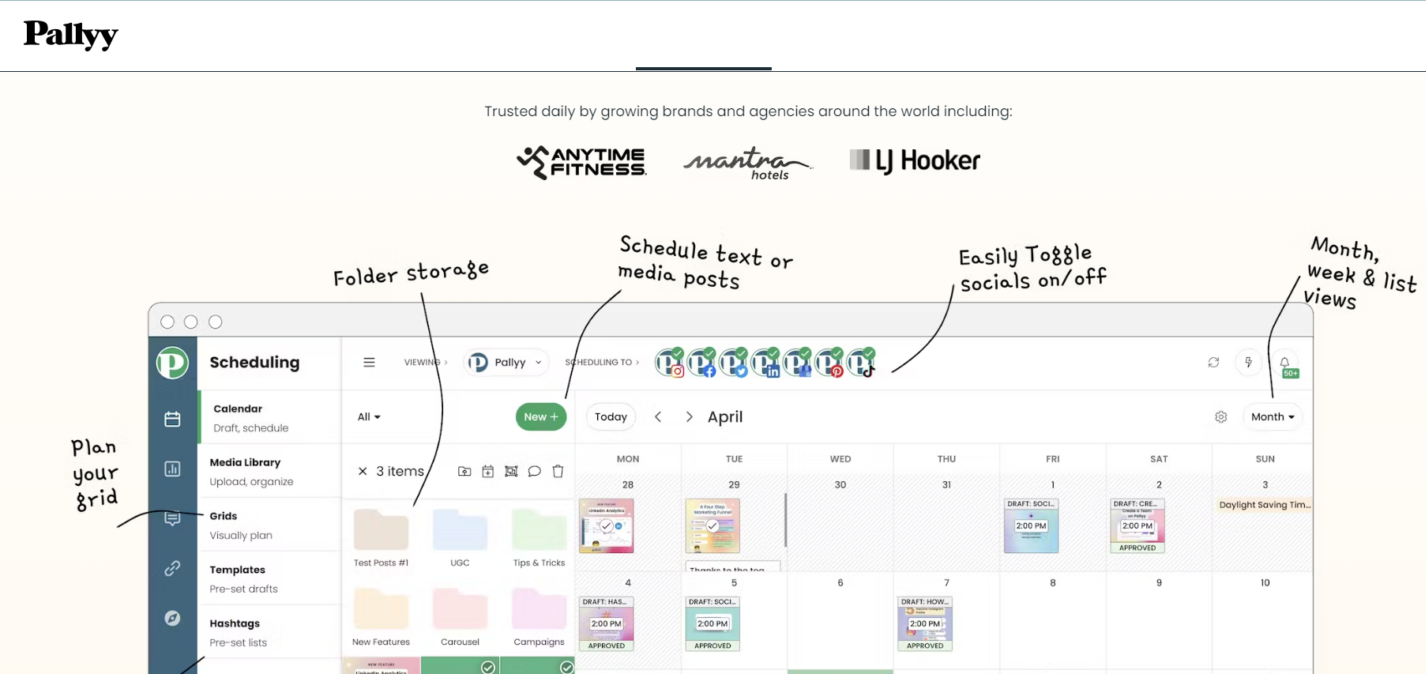Click the Scheduling panel title
This screenshot has height=674, width=1426.
click(254, 362)
